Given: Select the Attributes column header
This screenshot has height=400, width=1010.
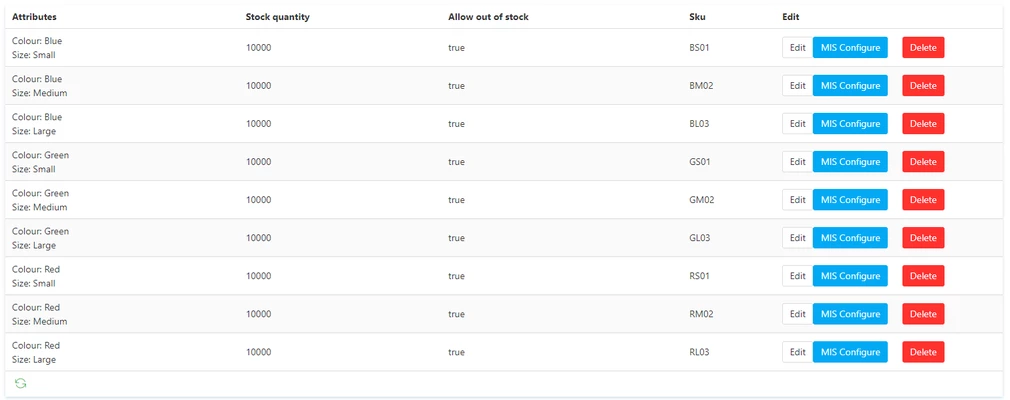Looking at the screenshot, I should coord(34,17).
